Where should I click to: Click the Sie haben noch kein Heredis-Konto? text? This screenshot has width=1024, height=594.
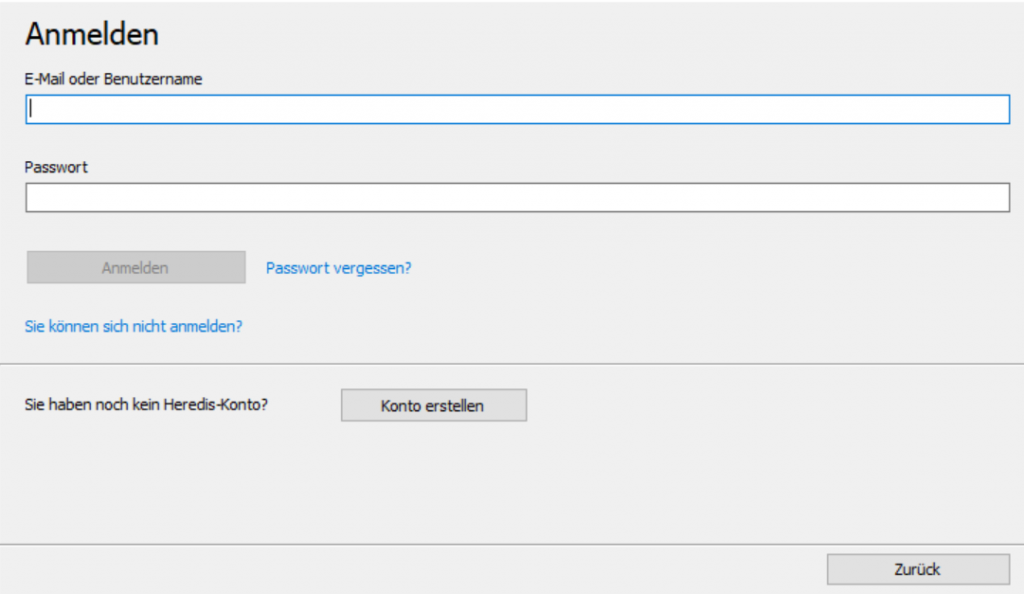click(x=145, y=406)
